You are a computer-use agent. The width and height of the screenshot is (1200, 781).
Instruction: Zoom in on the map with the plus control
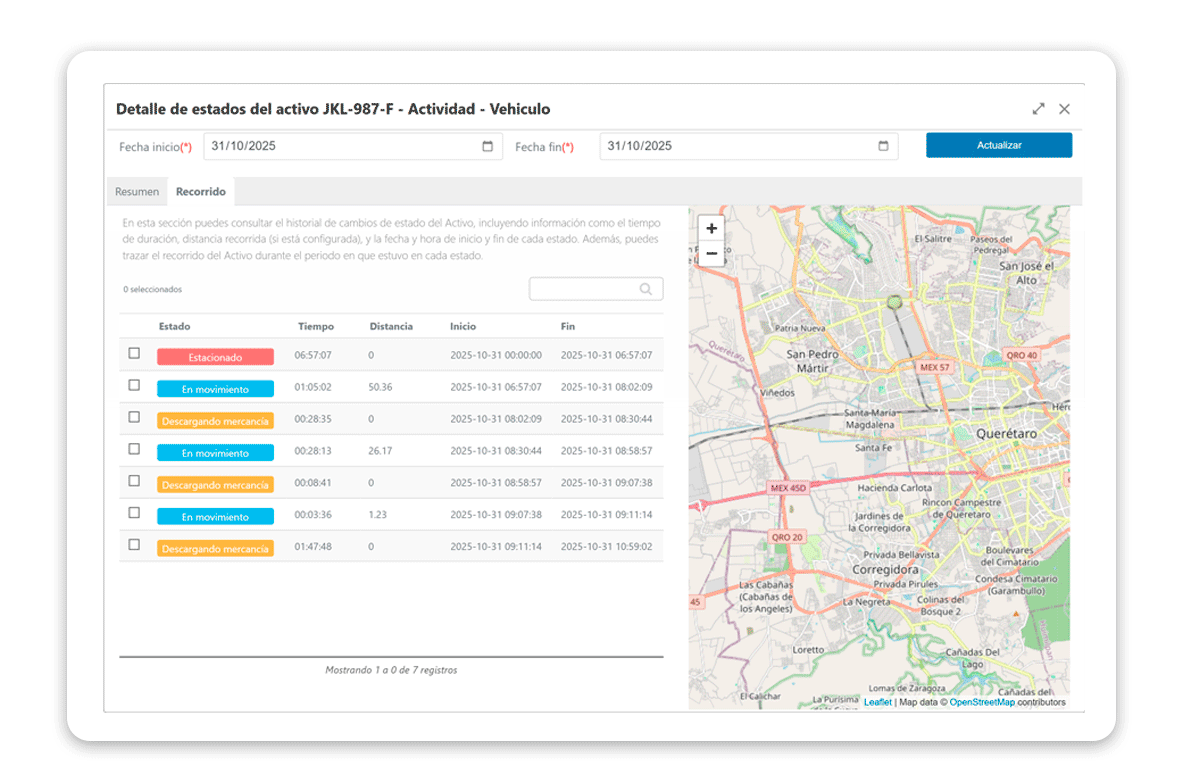coord(711,228)
